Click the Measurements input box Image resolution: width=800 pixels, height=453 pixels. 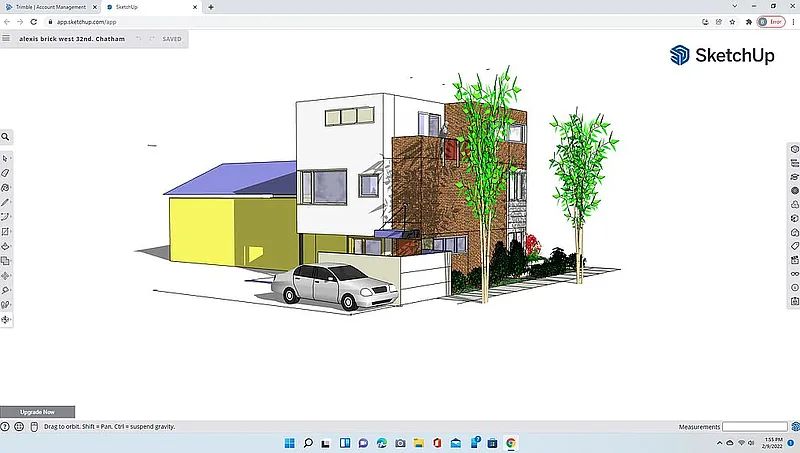pyautogui.click(x=755, y=427)
